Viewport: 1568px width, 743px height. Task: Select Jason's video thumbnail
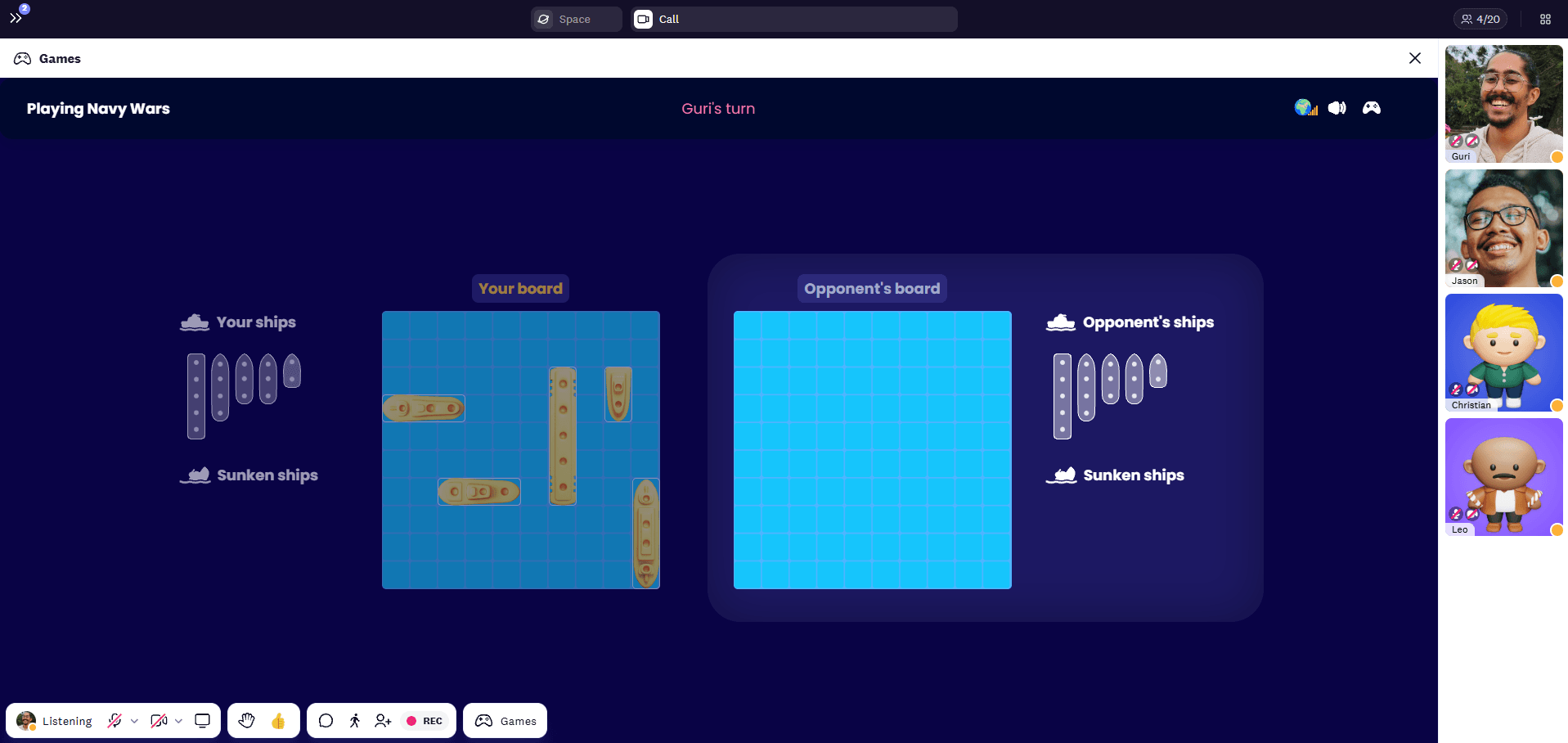click(1503, 228)
